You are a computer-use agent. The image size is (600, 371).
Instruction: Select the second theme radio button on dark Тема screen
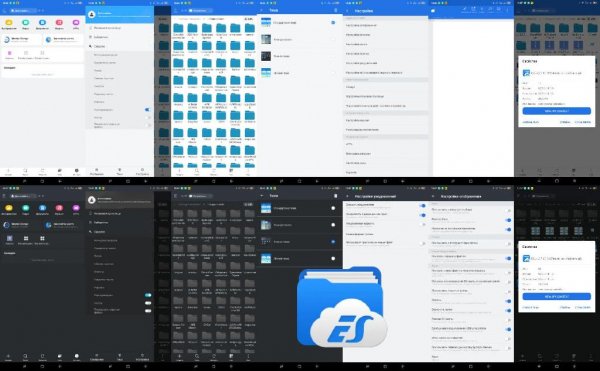click(333, 225)
